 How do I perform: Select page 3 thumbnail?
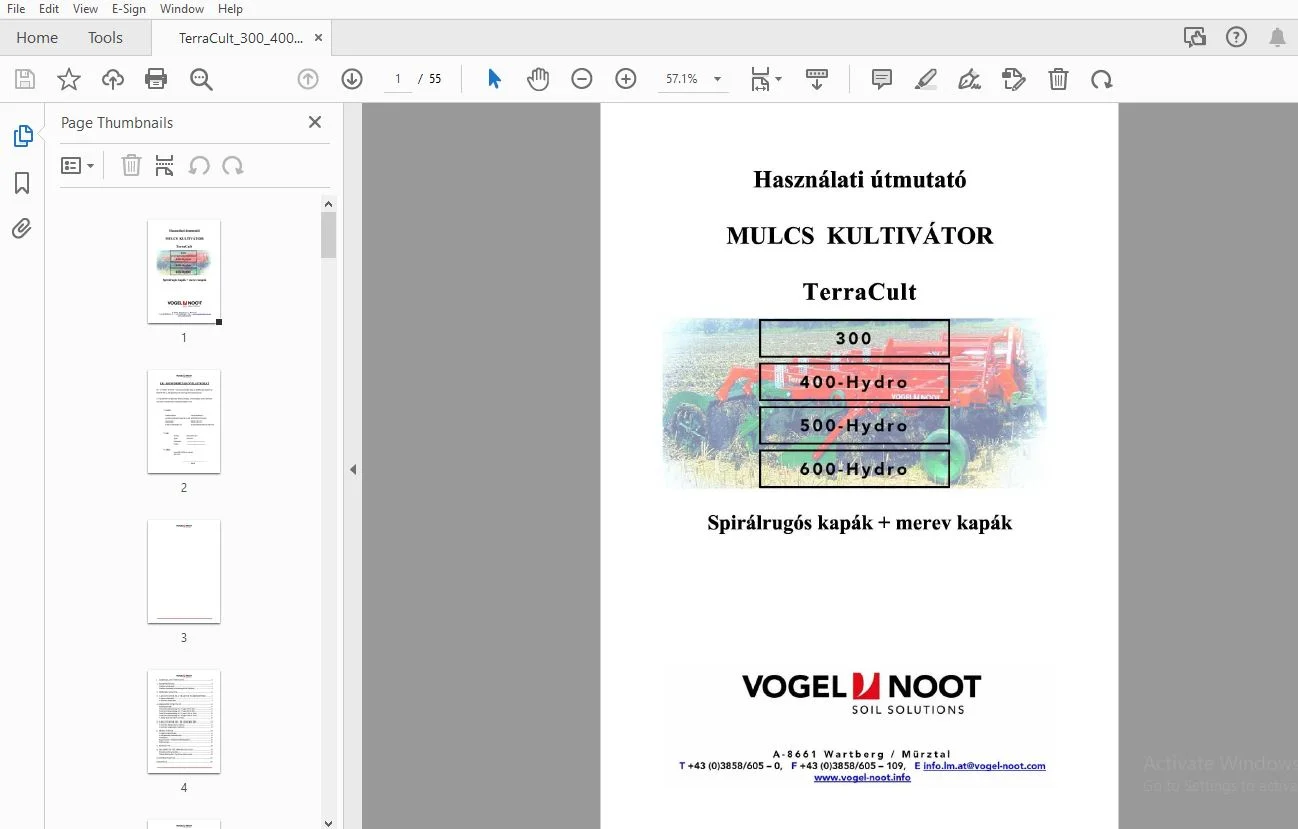(184, 571)
